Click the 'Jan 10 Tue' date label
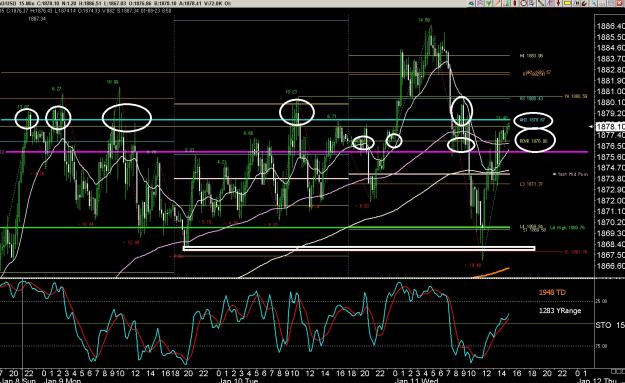The width and height of the screenshot is (625, 383). click(x=238, y=381)
